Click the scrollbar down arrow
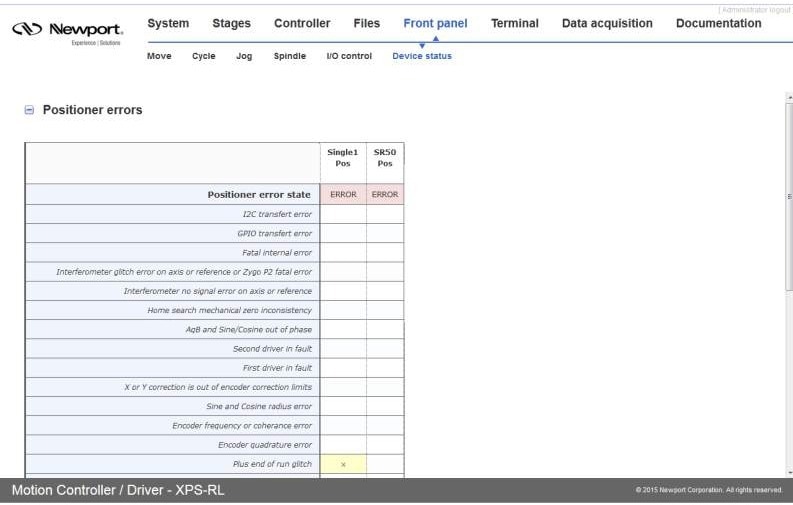 tap(789, 473)
